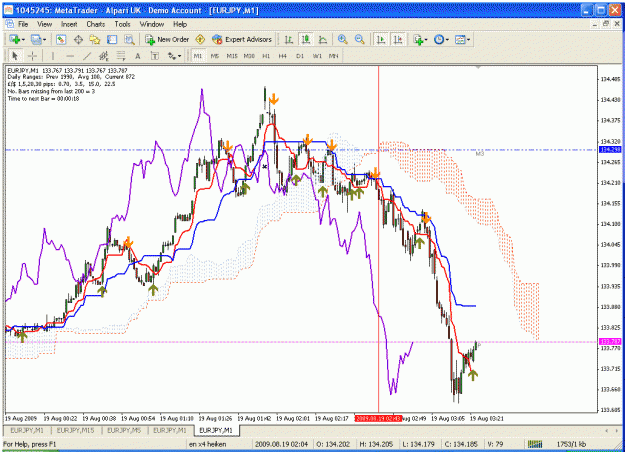Viewport: 625px width, 452px height.
Task: Select the M1 timeframe button
Action: click(198, 56)
